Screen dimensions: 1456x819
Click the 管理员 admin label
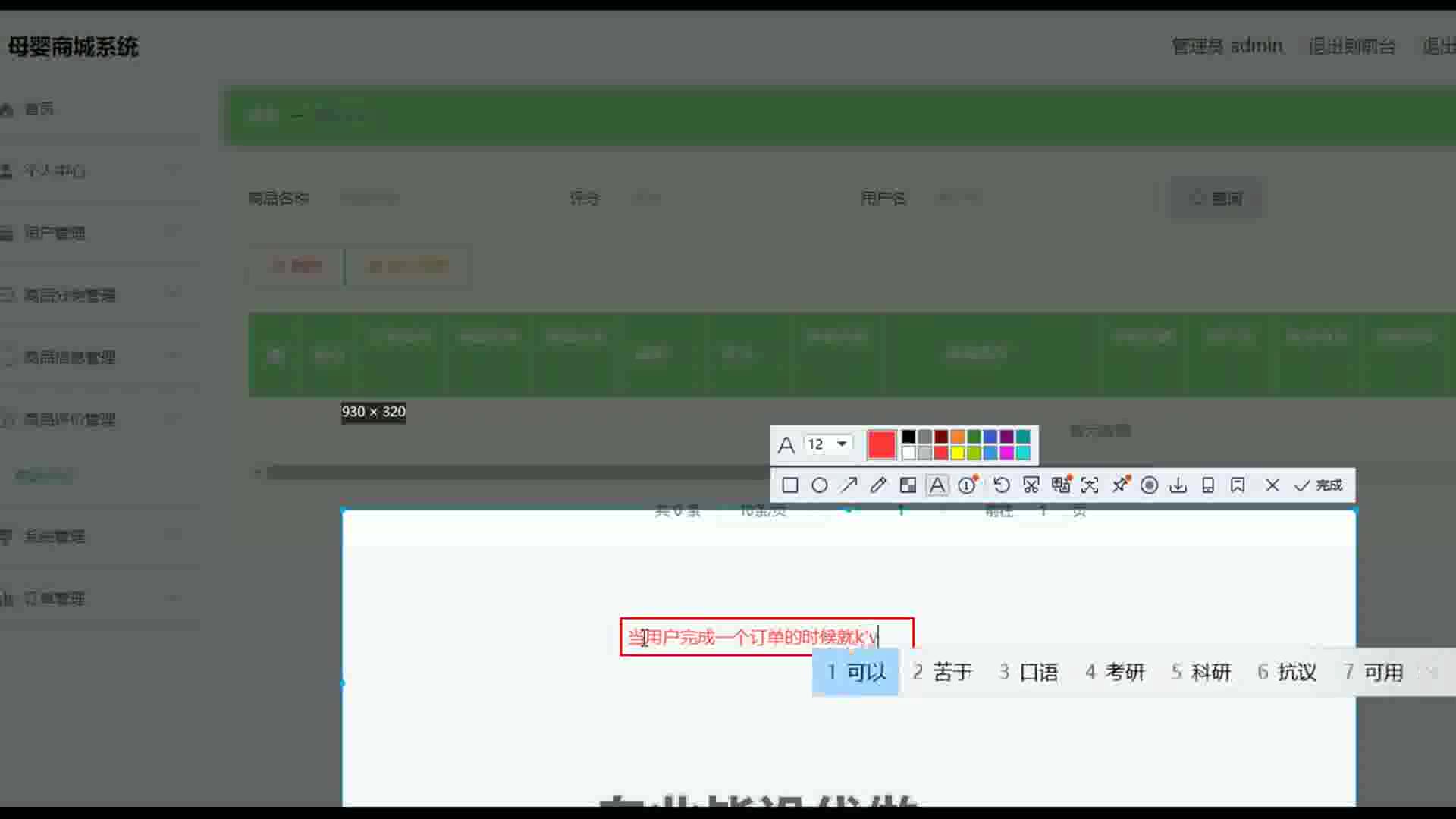[x=1227, y=46]
